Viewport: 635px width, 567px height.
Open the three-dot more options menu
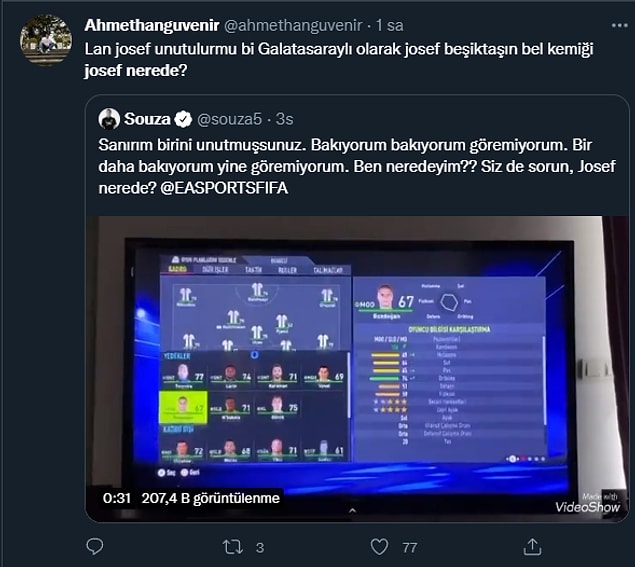click(x=619, y=26)
